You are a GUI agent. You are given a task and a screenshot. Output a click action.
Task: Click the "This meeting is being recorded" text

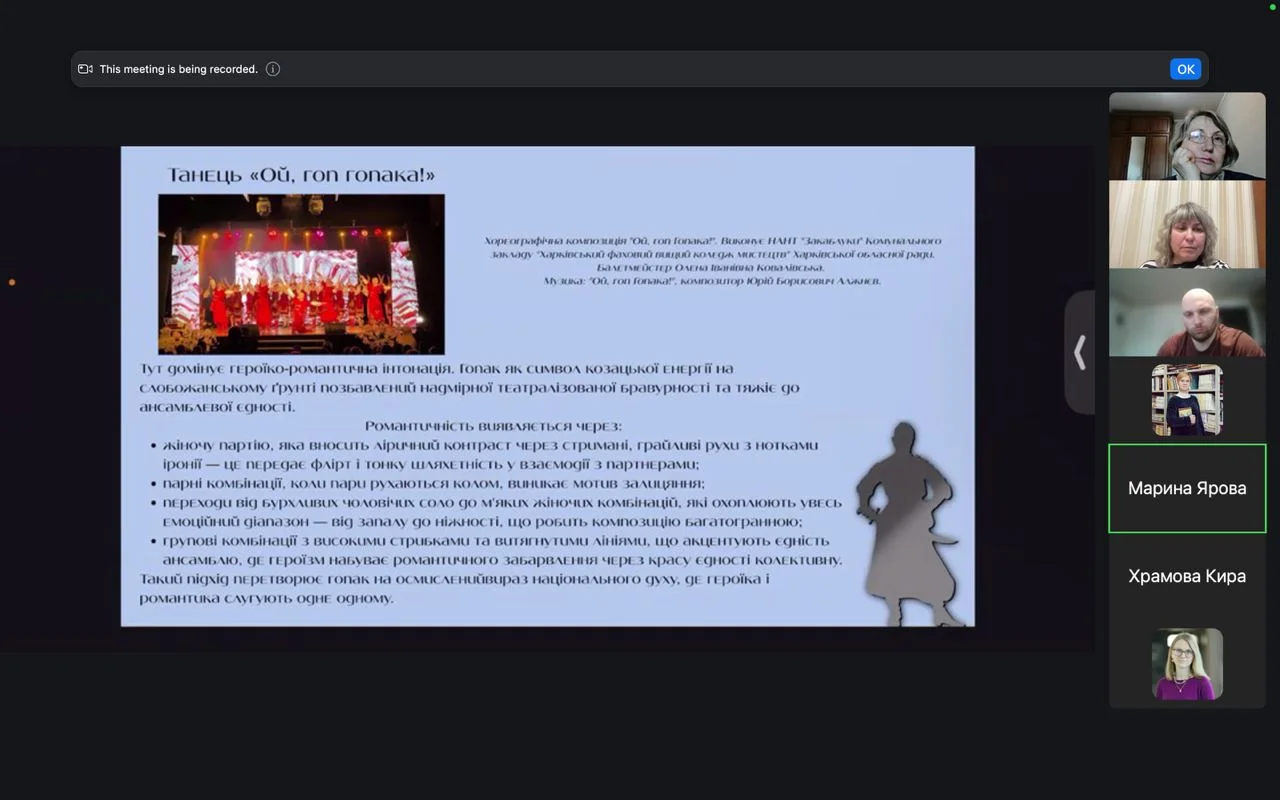click(178, 69)
